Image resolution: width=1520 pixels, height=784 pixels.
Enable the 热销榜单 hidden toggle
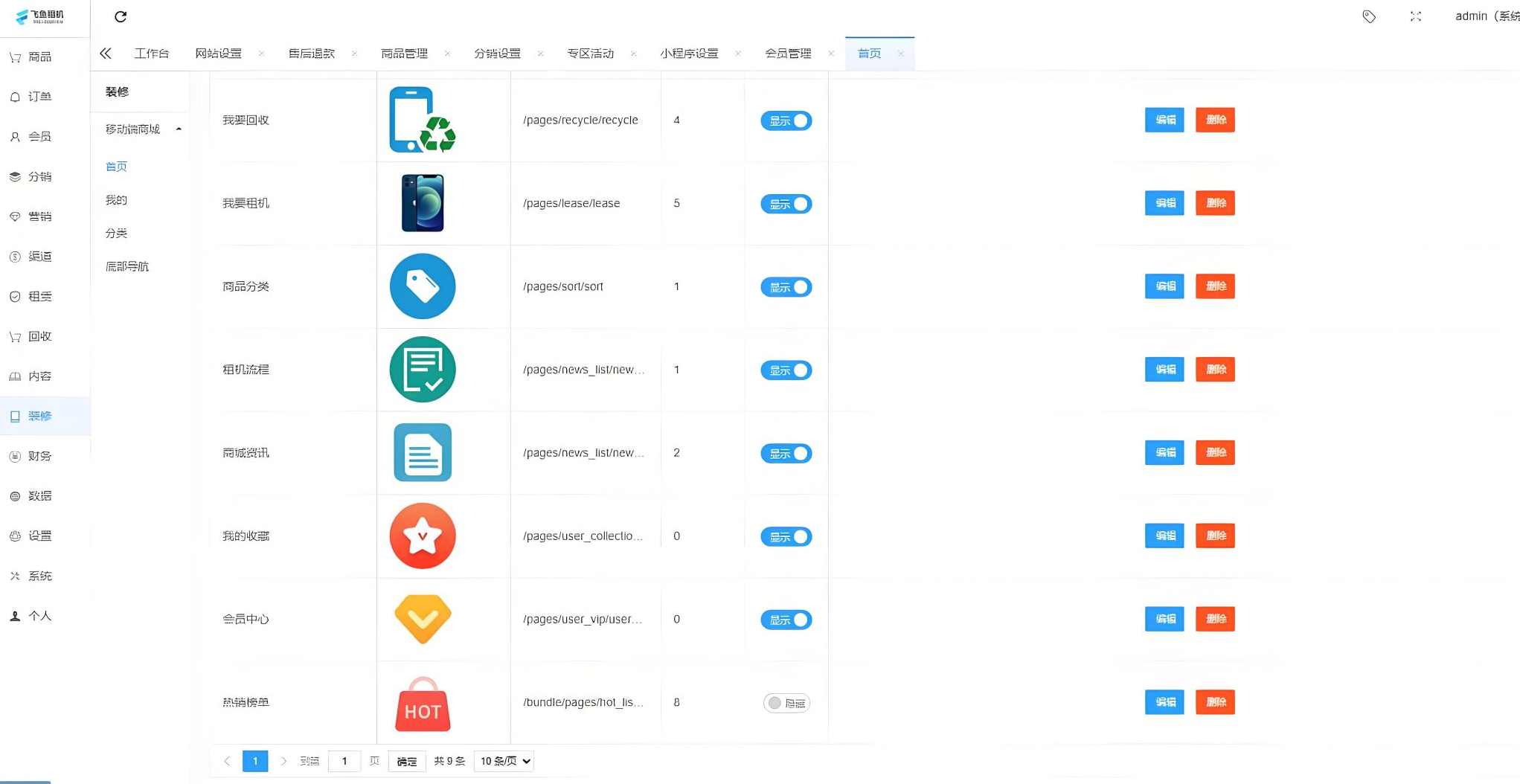pyautogui.click(x=786, y=702)
